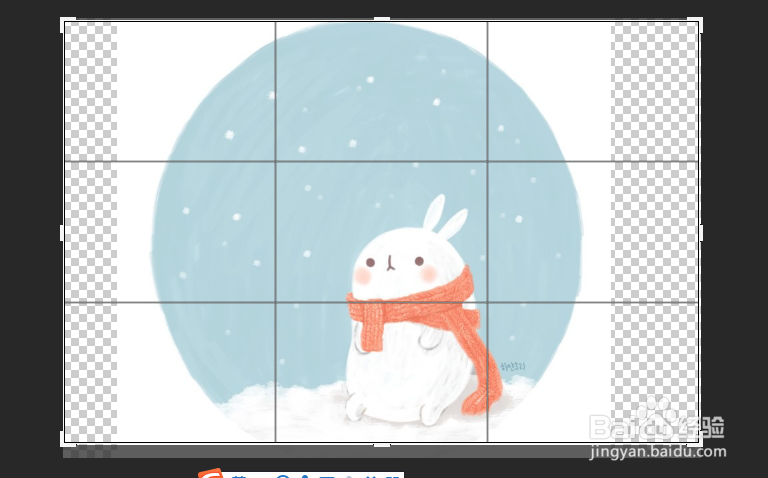768x478 pixels.
Task: Click the bottom-center crop edge handle
Action: click(382, 445)
